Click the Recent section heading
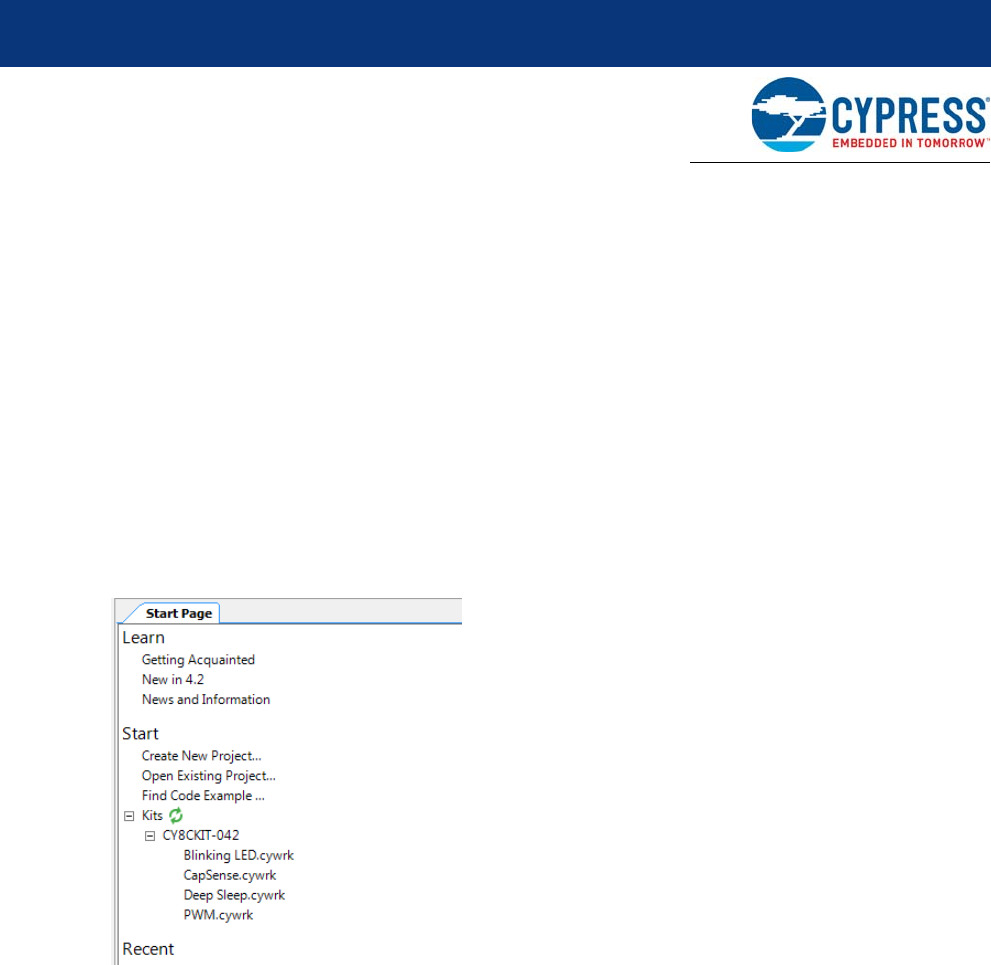Screen dimensions: 991x965 click(x=148, y=949)
